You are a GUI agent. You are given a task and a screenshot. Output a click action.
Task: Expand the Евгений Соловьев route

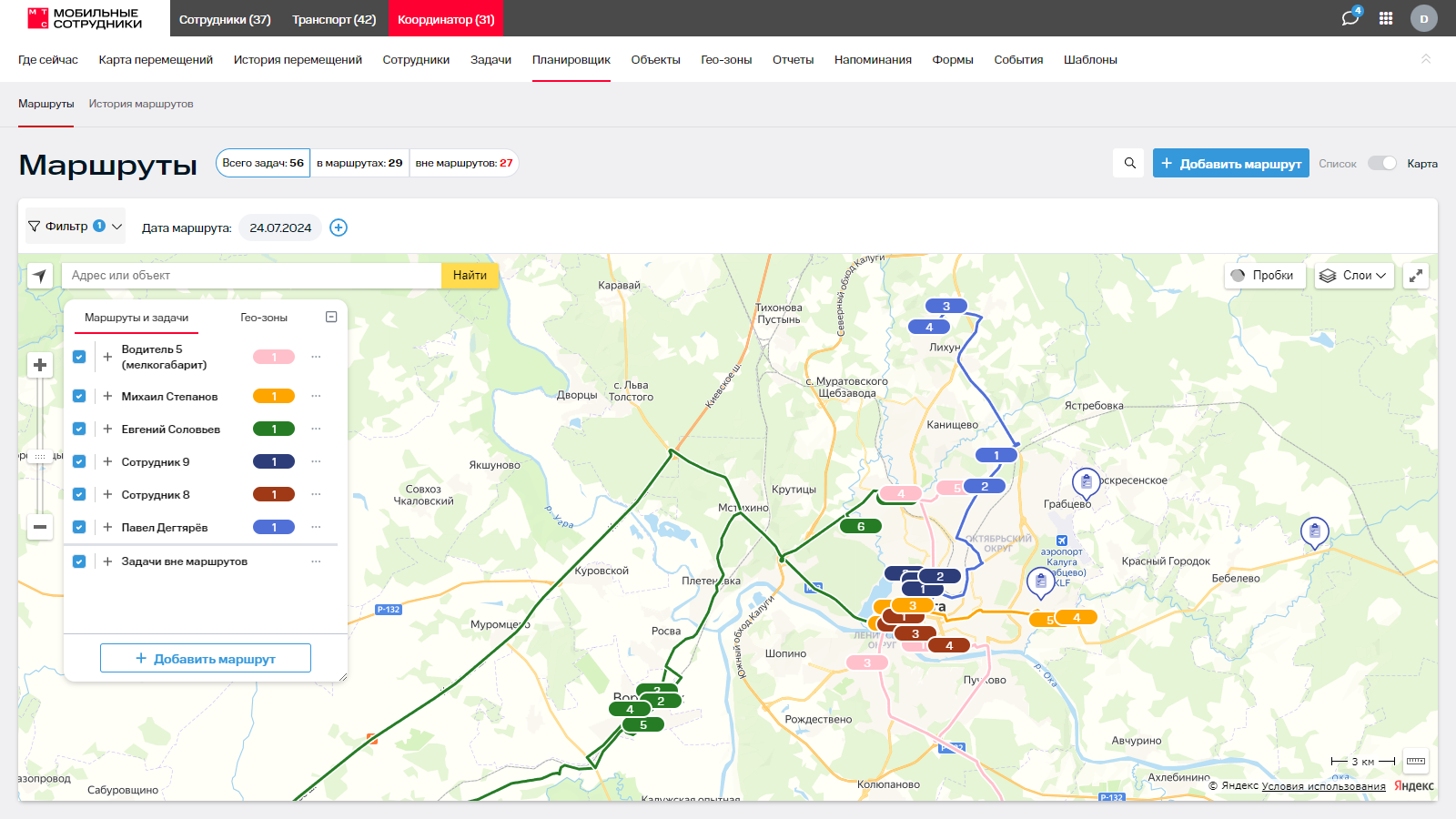pos(107,429)
